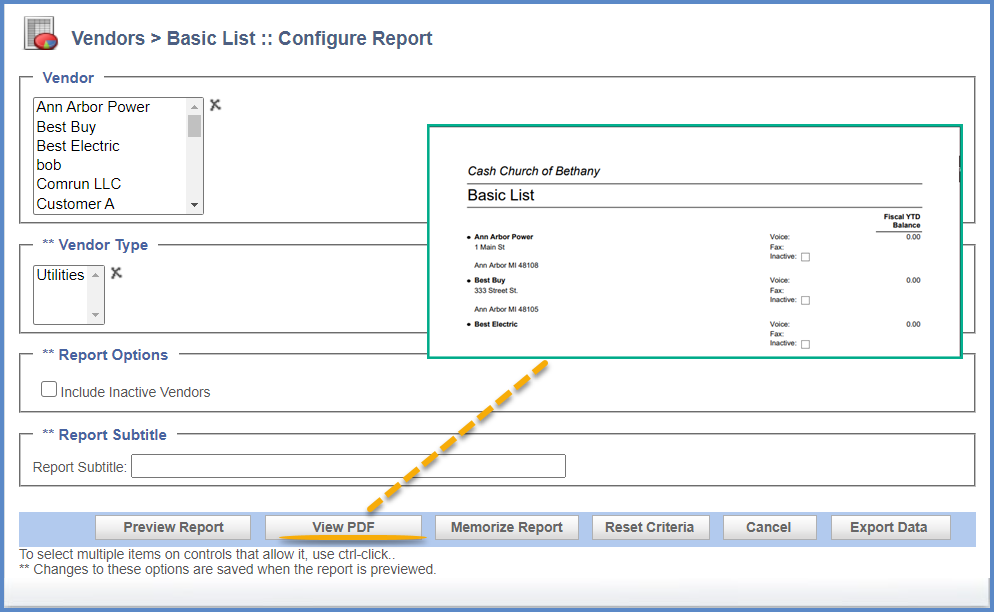Screen dimensions: 994x612
Task: Clear the Vendor Type selection with X icon
Action: [116, 273]
